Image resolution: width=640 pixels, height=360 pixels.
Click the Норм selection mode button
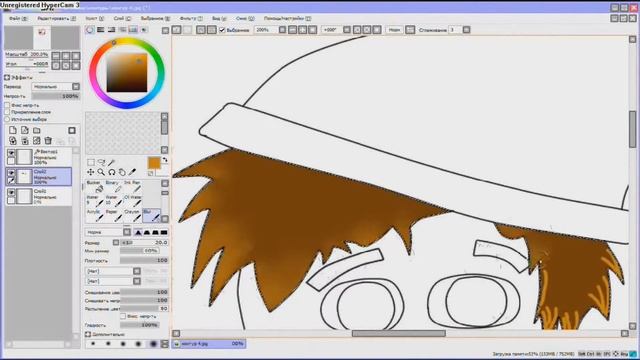[x=394, y=30]
